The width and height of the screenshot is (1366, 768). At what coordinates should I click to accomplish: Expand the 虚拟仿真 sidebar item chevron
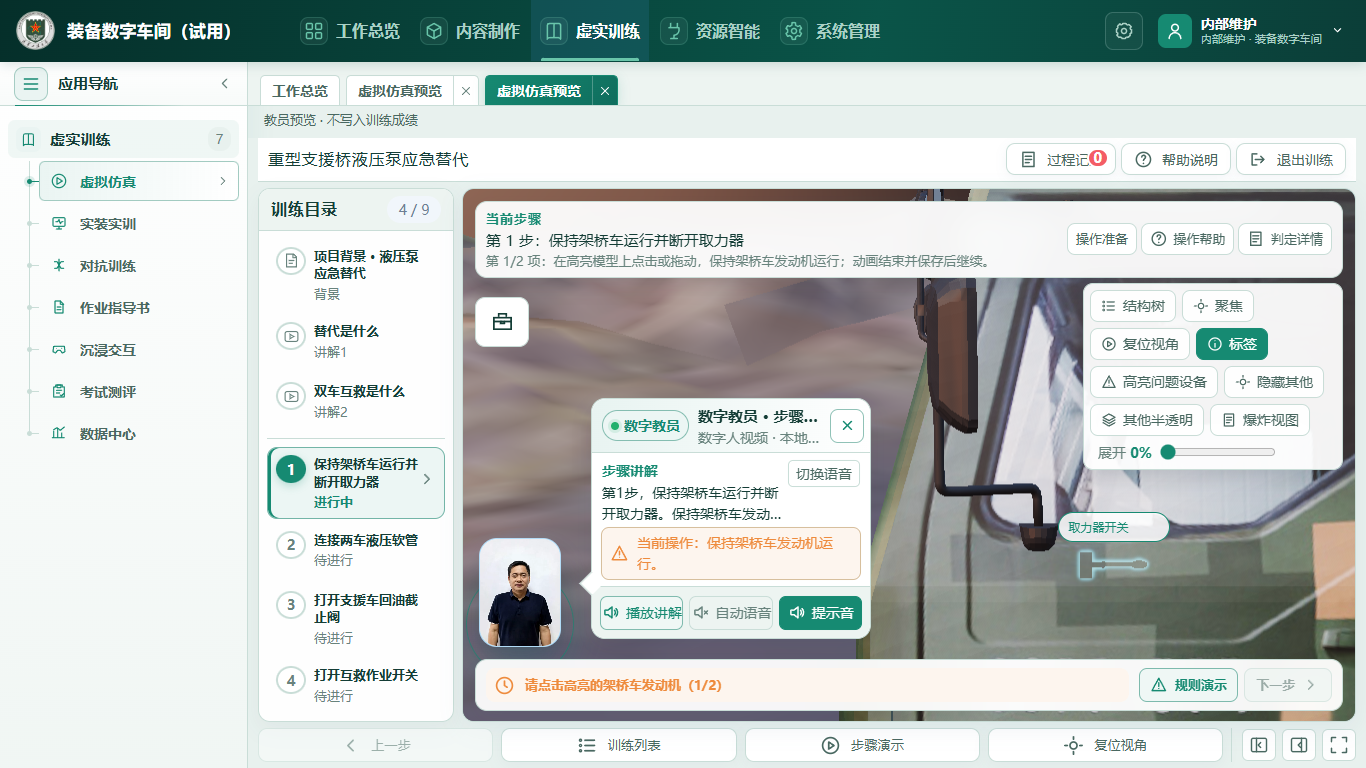click(x=223, y=182)
